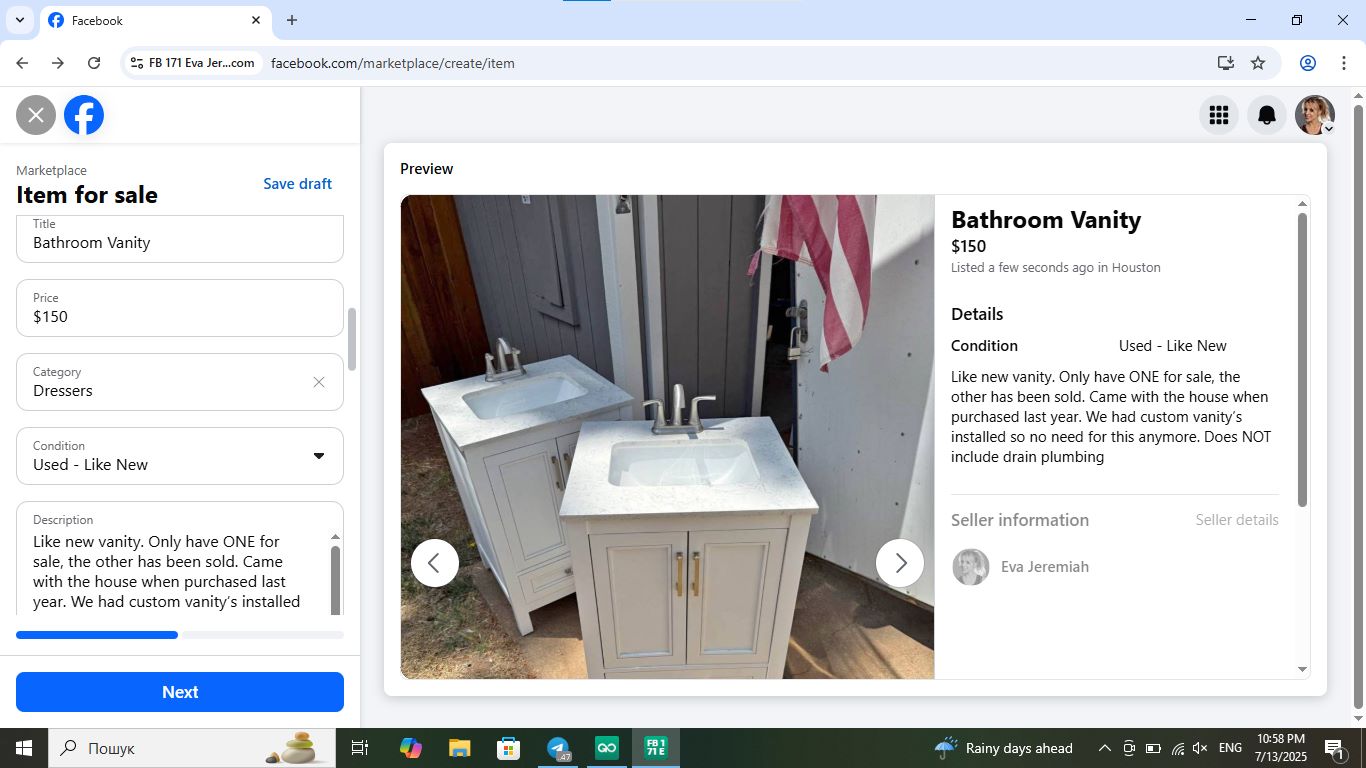Click the muted volume tray icon
Image resolution: width=1366 pixels, height=768 pixels.
(1200, 748)
